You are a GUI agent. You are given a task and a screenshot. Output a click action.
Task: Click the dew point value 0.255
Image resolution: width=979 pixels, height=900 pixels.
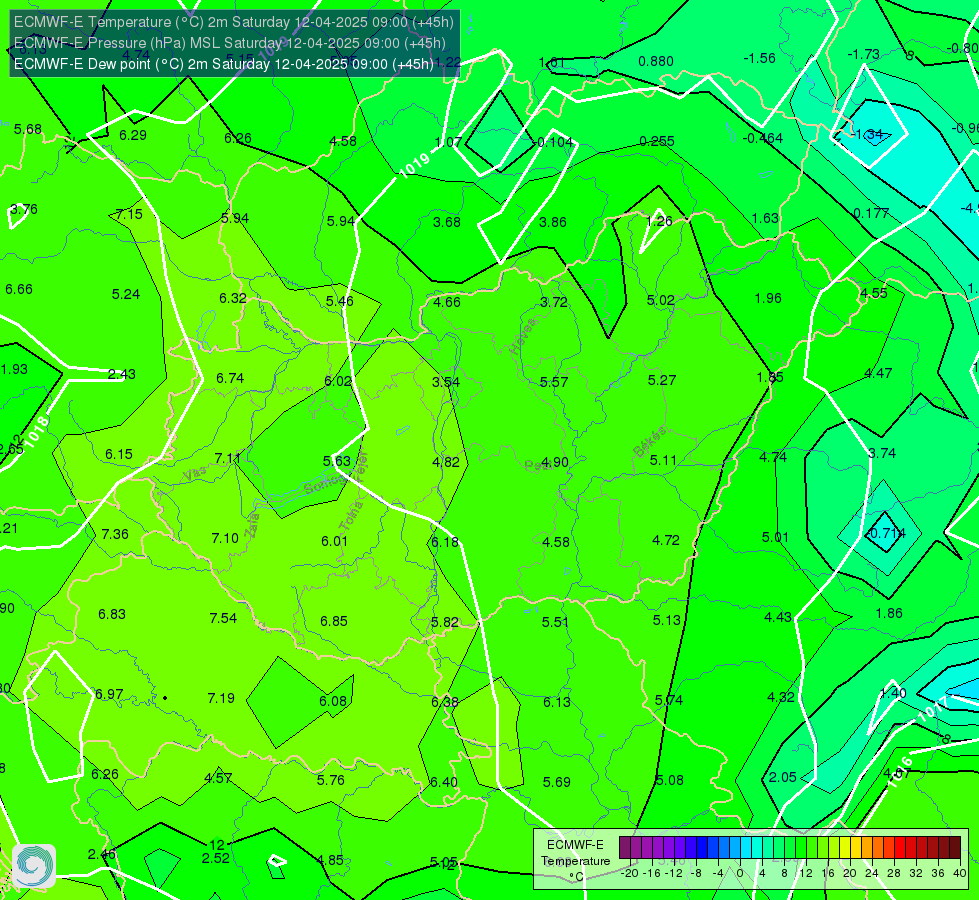point(657,141)
